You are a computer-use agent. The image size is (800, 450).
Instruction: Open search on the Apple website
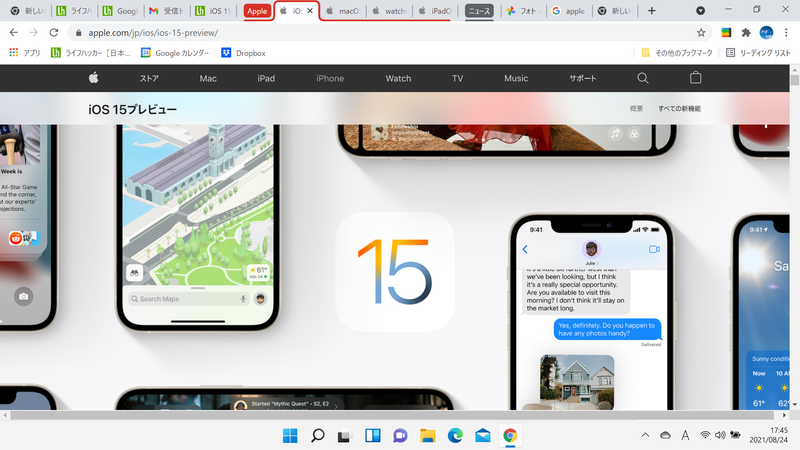click(643, 78)
